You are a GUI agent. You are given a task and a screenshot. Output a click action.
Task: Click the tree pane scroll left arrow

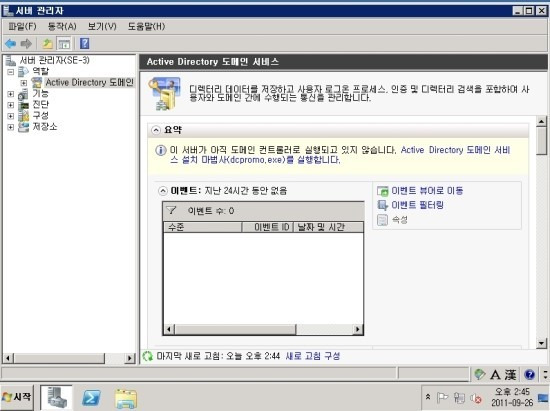pyautogui.click(x=8, y=358)
